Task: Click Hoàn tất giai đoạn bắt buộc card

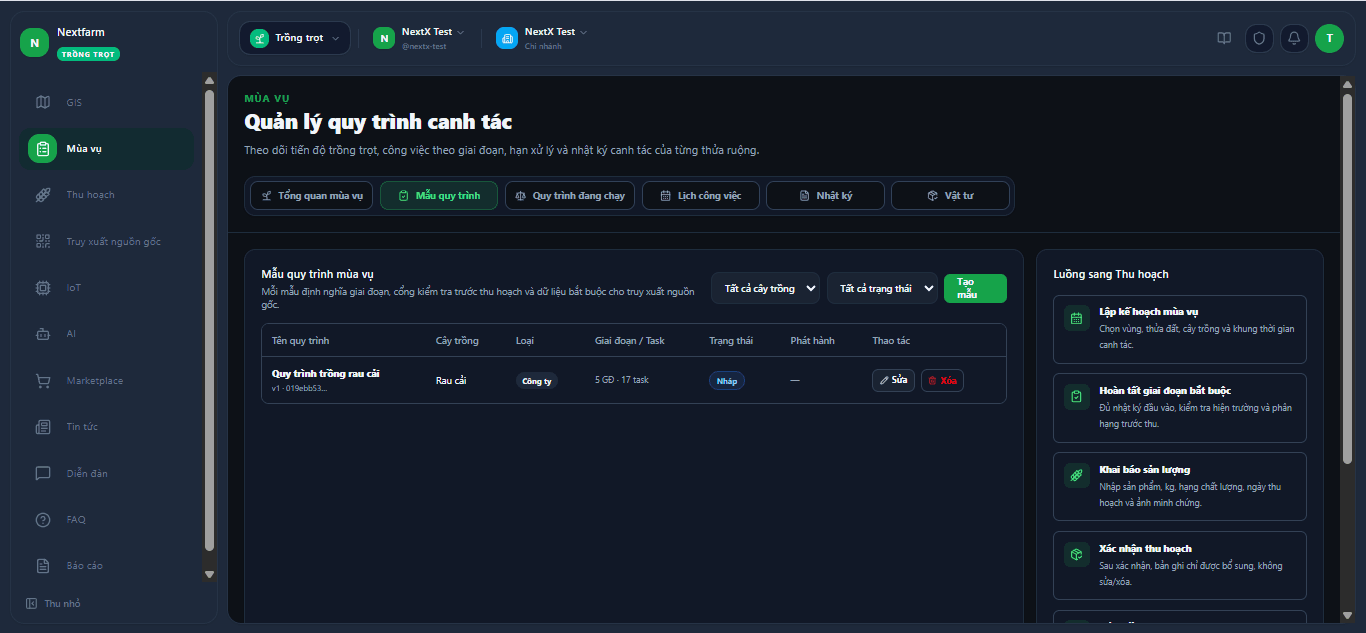Action: point(1180,408)
